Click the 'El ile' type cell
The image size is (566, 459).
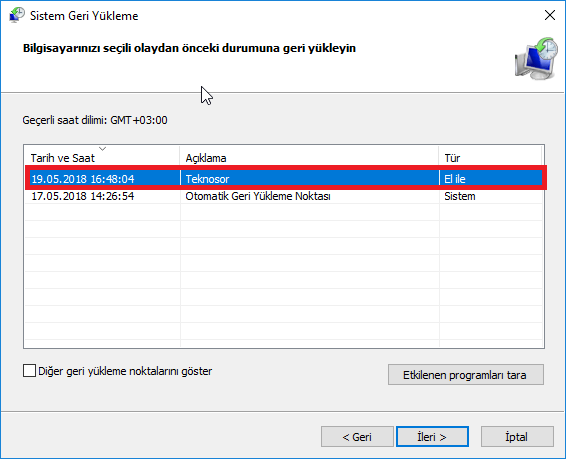point(454,179)
